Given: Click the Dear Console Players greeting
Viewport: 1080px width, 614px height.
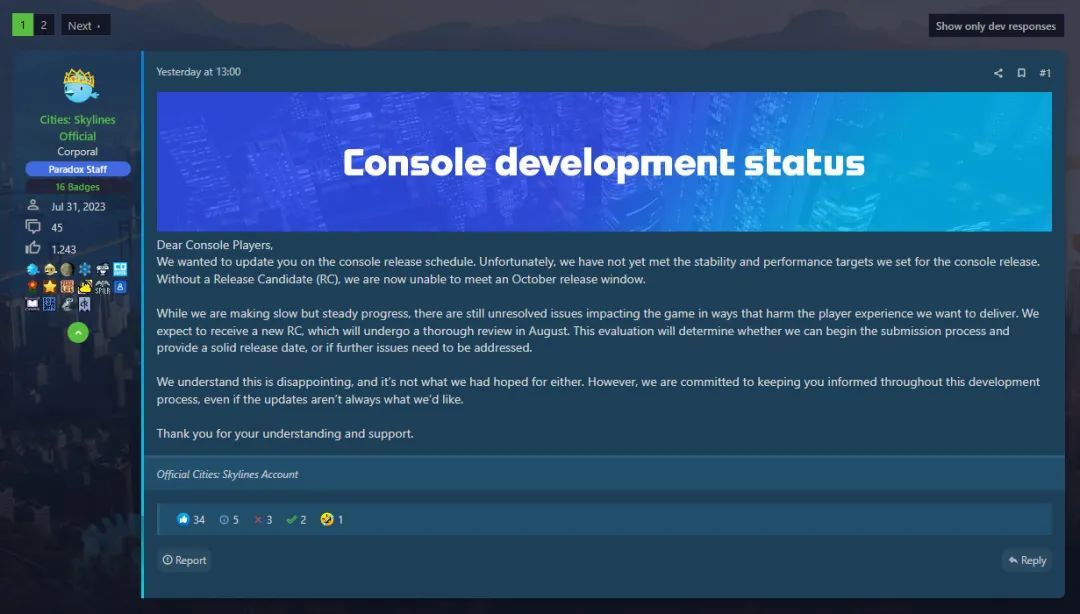Looking at the screenshot, I should (x=215, y=245).
